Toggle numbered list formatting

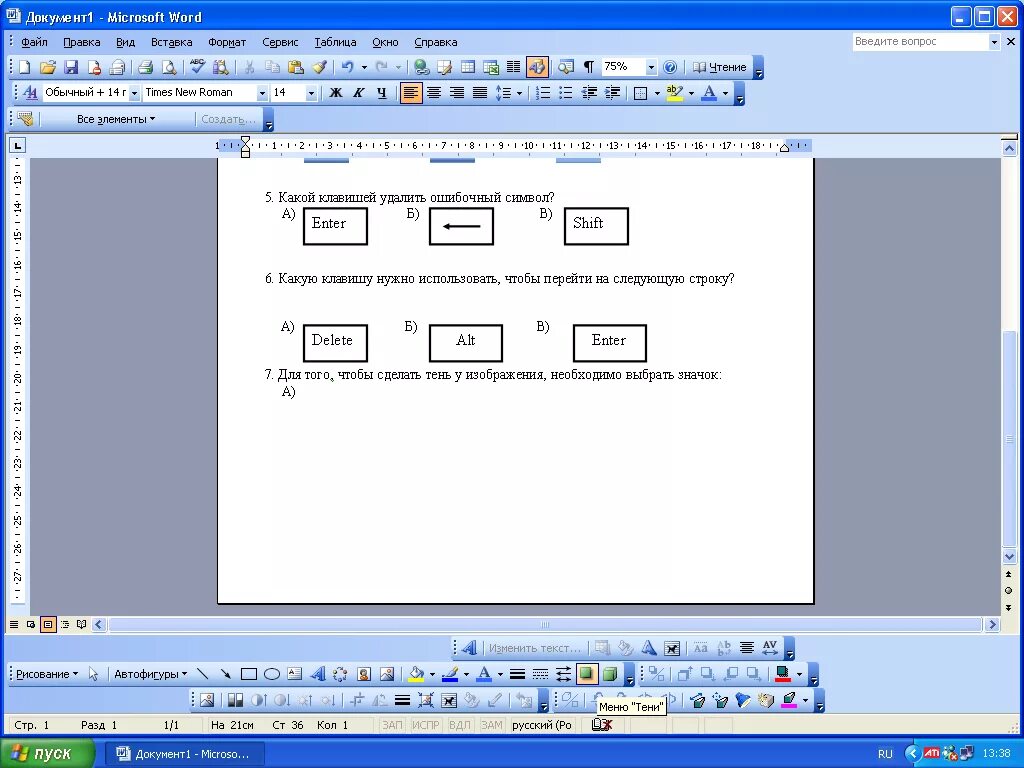click(x=543, y=93)
